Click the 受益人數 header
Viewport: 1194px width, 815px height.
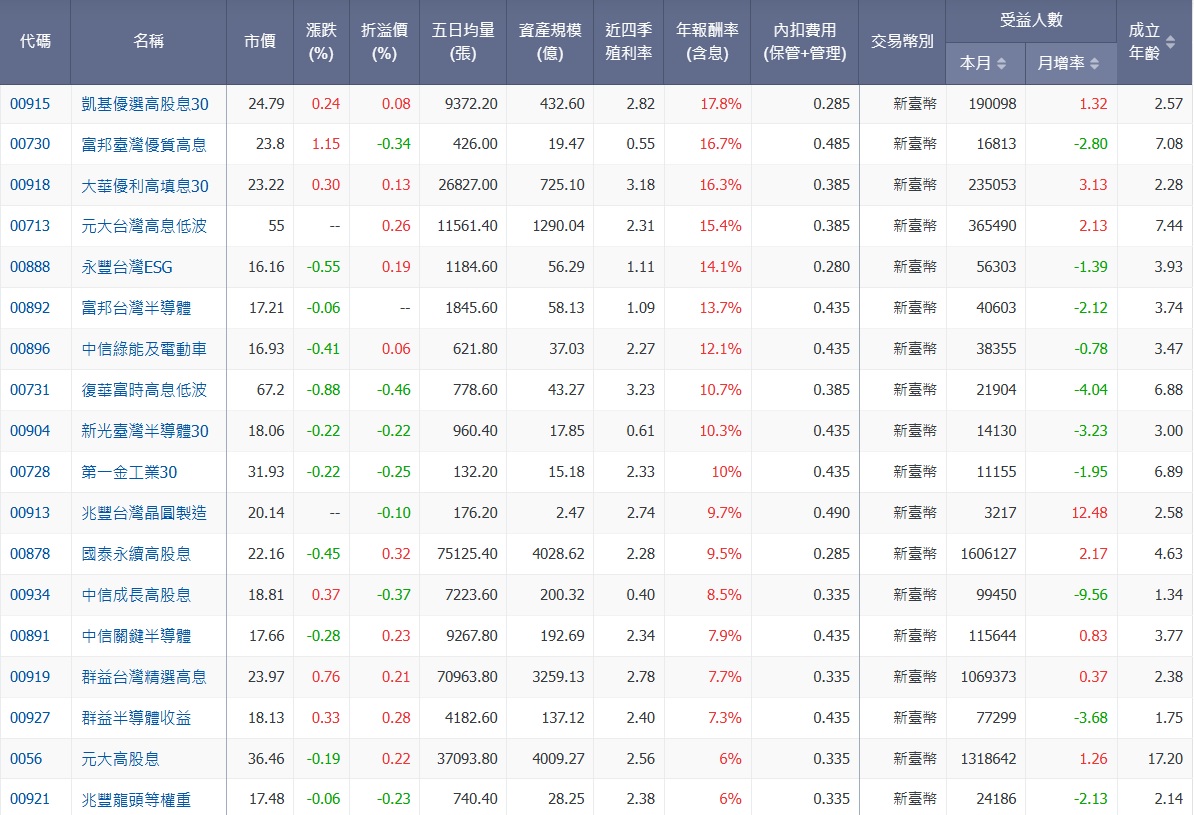(x=1030, y=21)
